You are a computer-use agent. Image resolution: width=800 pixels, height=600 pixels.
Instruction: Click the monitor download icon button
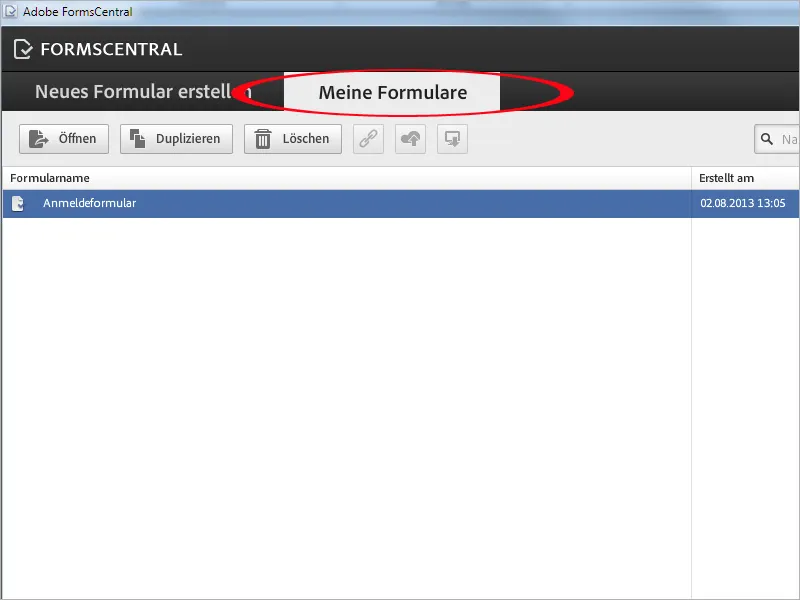click(453, 139)
